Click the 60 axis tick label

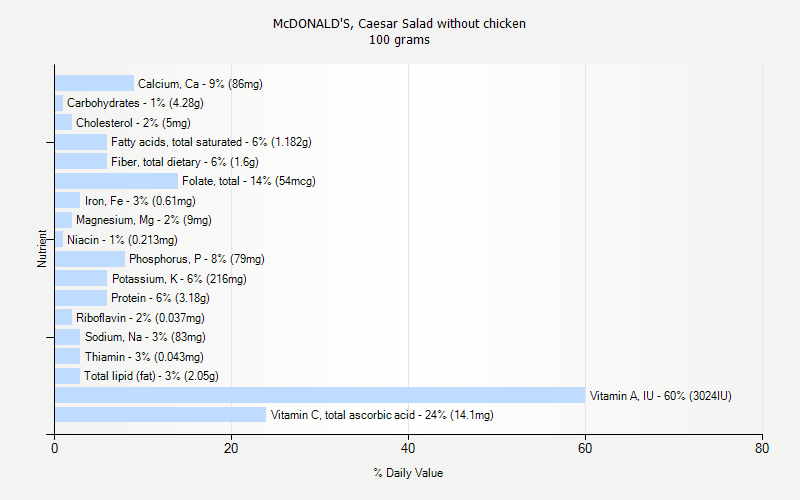pos(585,449)
